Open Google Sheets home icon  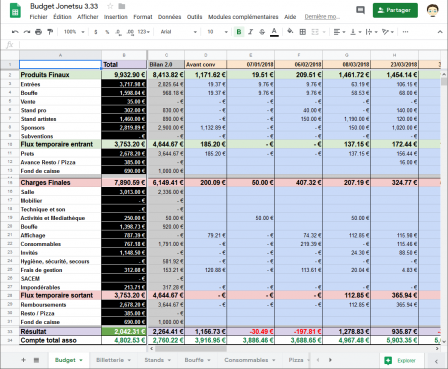[x=15, y=10]
